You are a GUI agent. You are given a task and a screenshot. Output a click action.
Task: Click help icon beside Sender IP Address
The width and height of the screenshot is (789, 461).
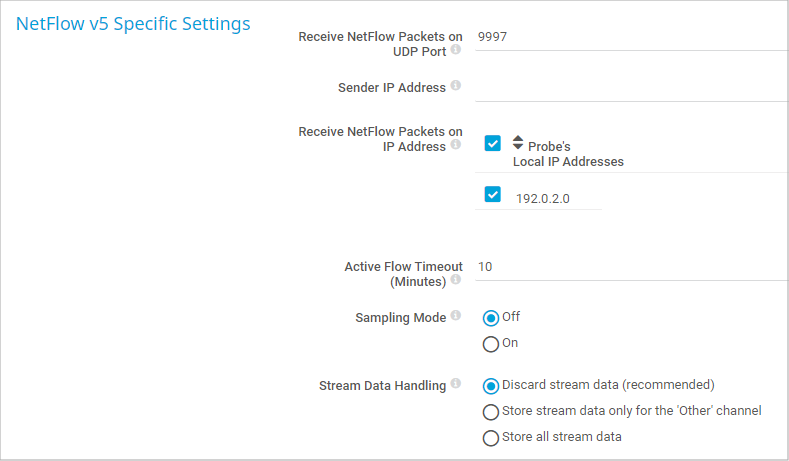456,87
